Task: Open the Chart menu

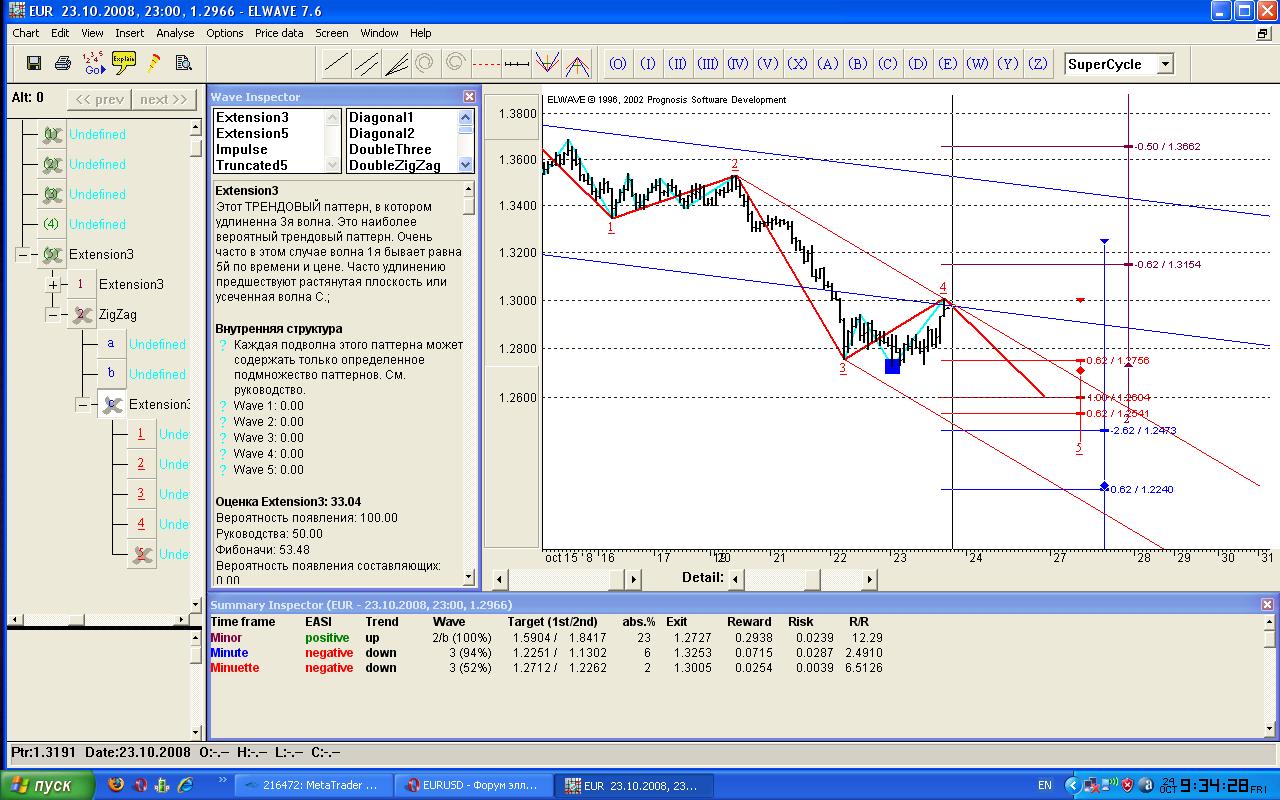Action: tap(25, 33)
